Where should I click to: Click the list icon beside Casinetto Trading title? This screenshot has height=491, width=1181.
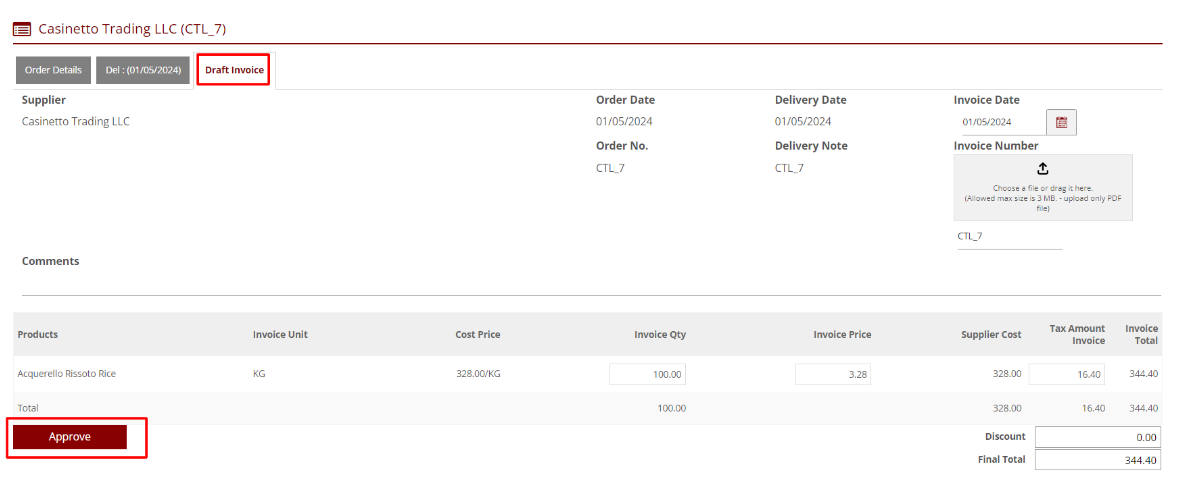pos(22,29)
